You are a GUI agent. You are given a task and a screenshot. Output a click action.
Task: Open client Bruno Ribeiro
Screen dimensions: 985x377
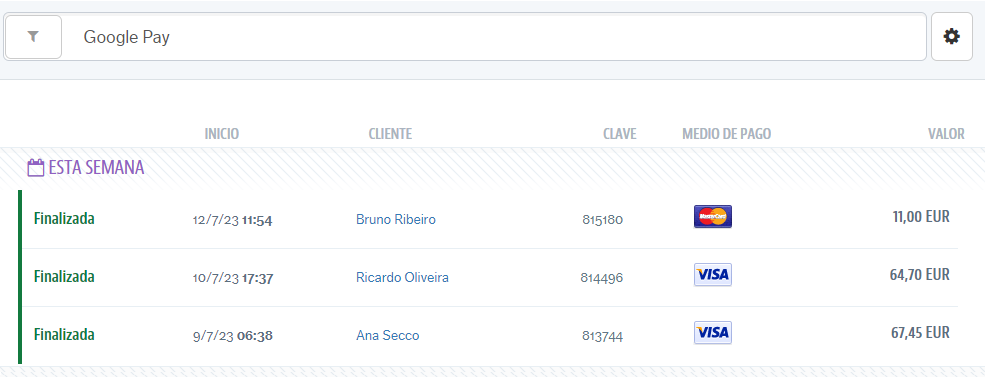point(396,219)
